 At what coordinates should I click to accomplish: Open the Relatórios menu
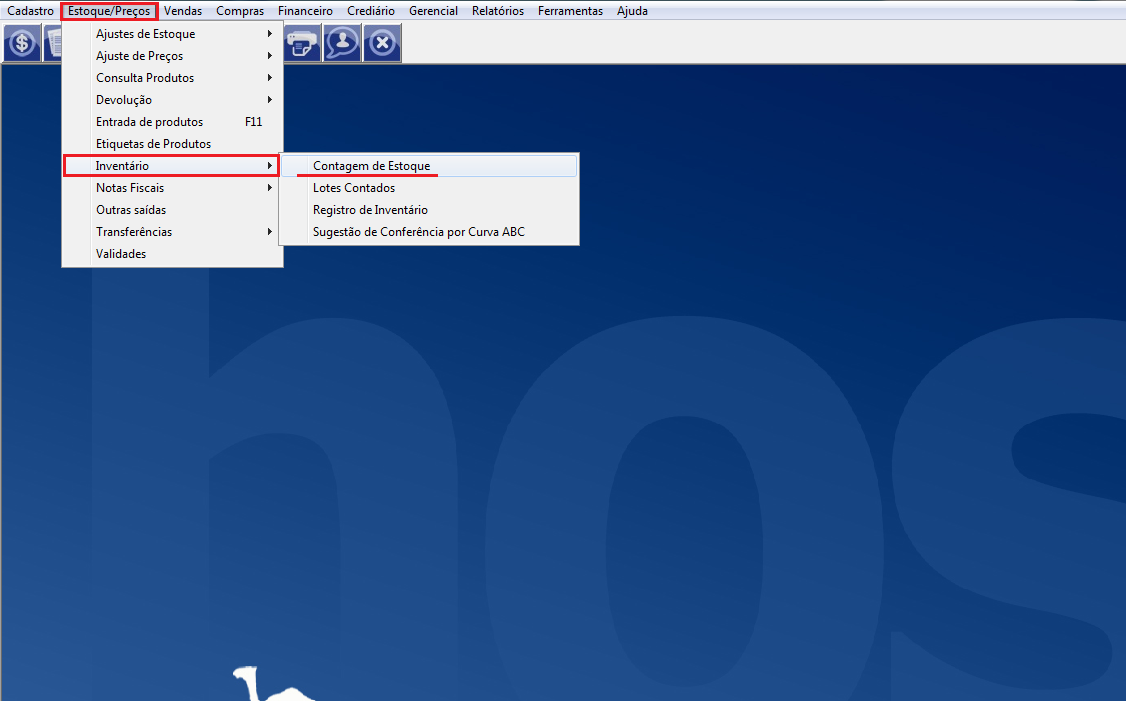pos(498,11)
